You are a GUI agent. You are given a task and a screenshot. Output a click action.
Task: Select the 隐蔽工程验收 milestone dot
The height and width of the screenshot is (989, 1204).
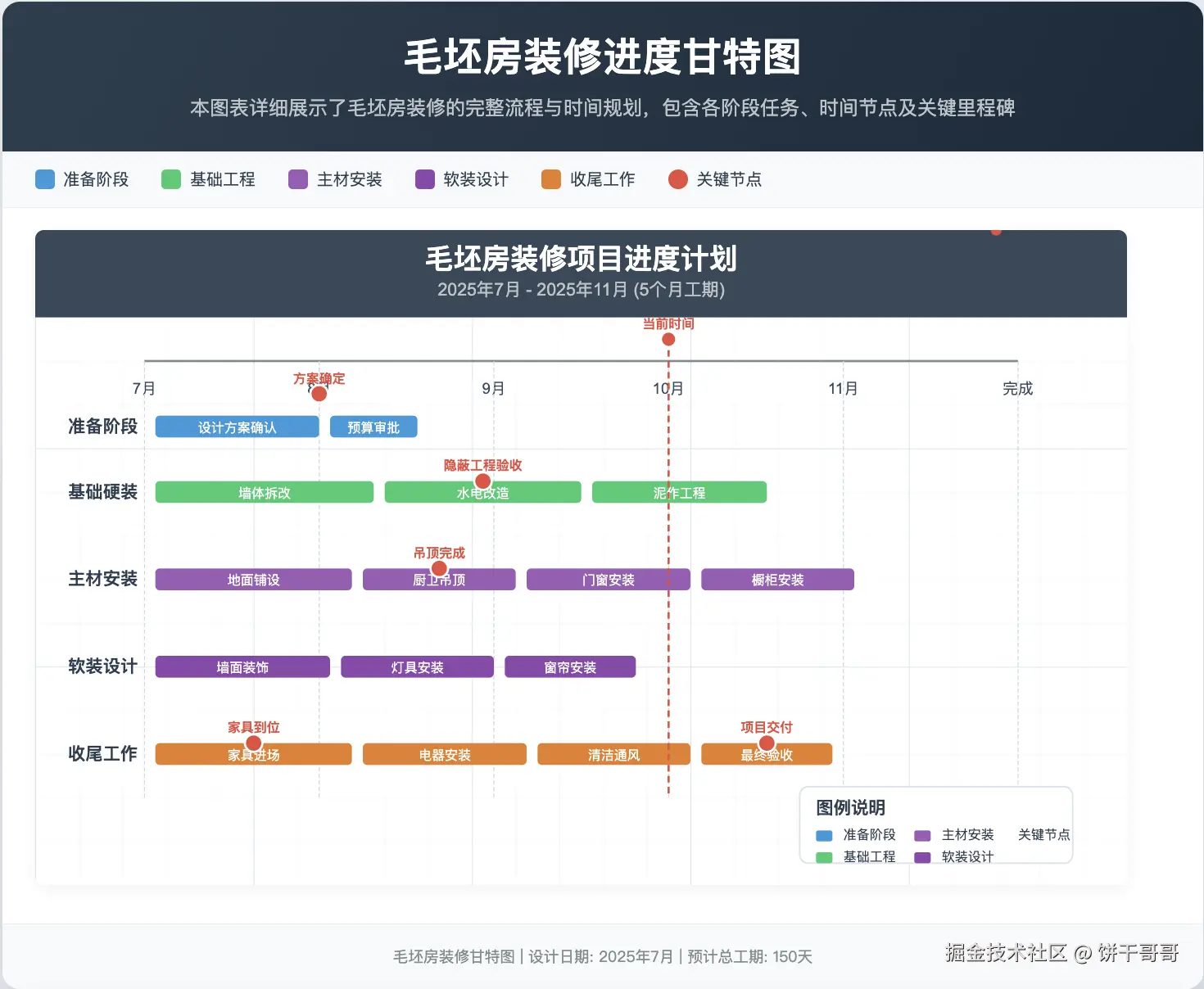click(483, 481)
